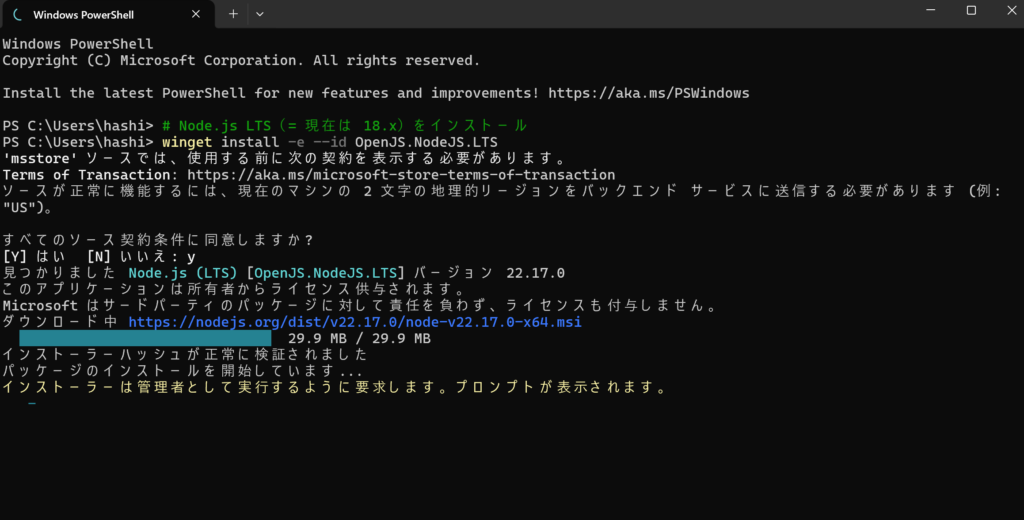The height and width of the screenshot is (520, 1024).
Task: Click the yellow administrator prompt warning line
Action: [335, 387]
